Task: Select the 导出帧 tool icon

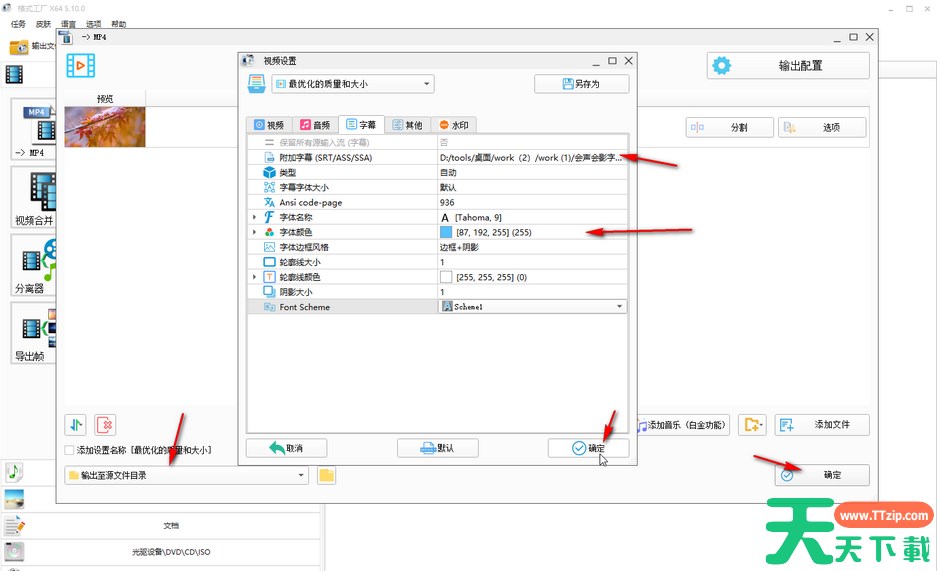Action: point(34,334)
